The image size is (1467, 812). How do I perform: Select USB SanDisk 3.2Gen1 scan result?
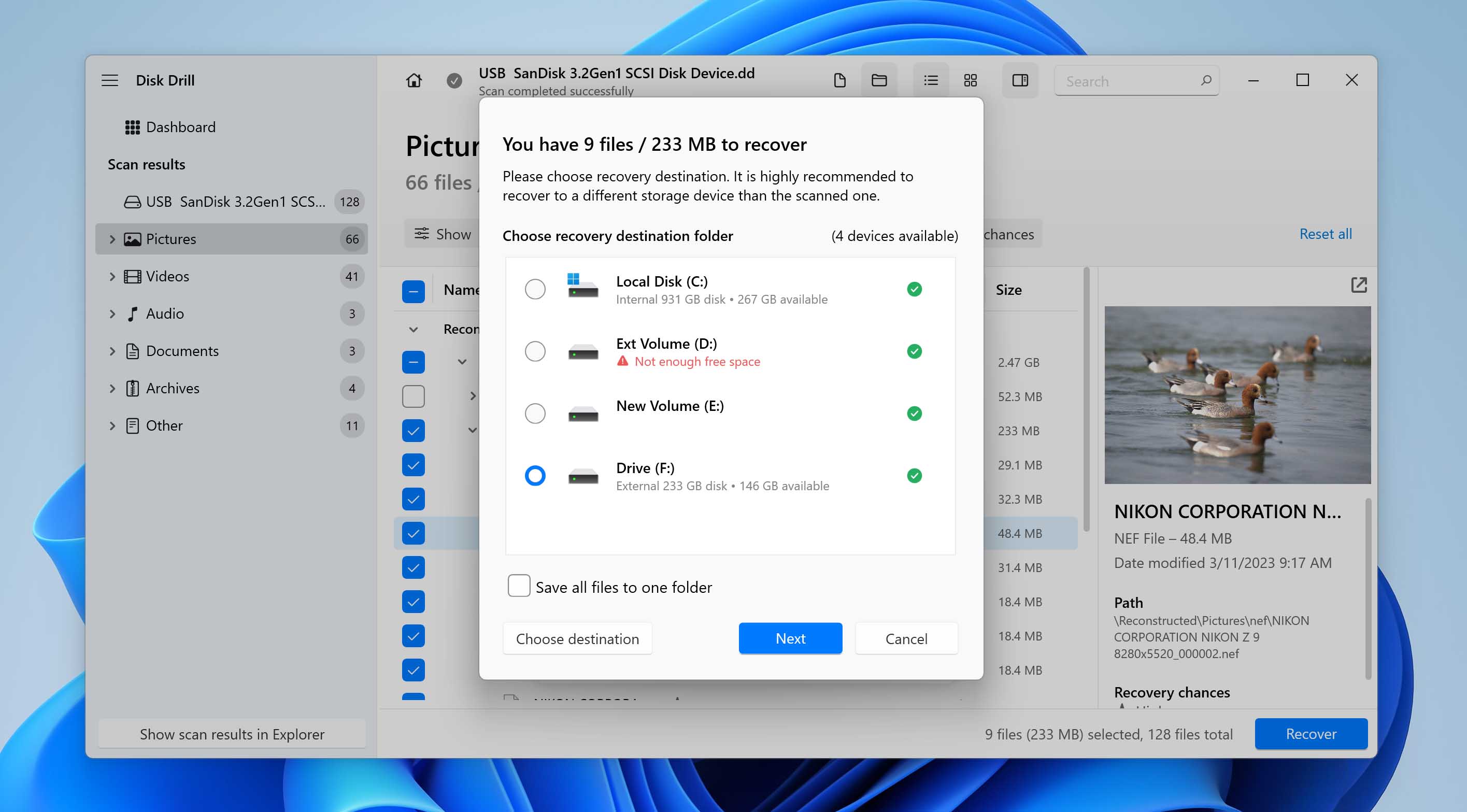231,202
